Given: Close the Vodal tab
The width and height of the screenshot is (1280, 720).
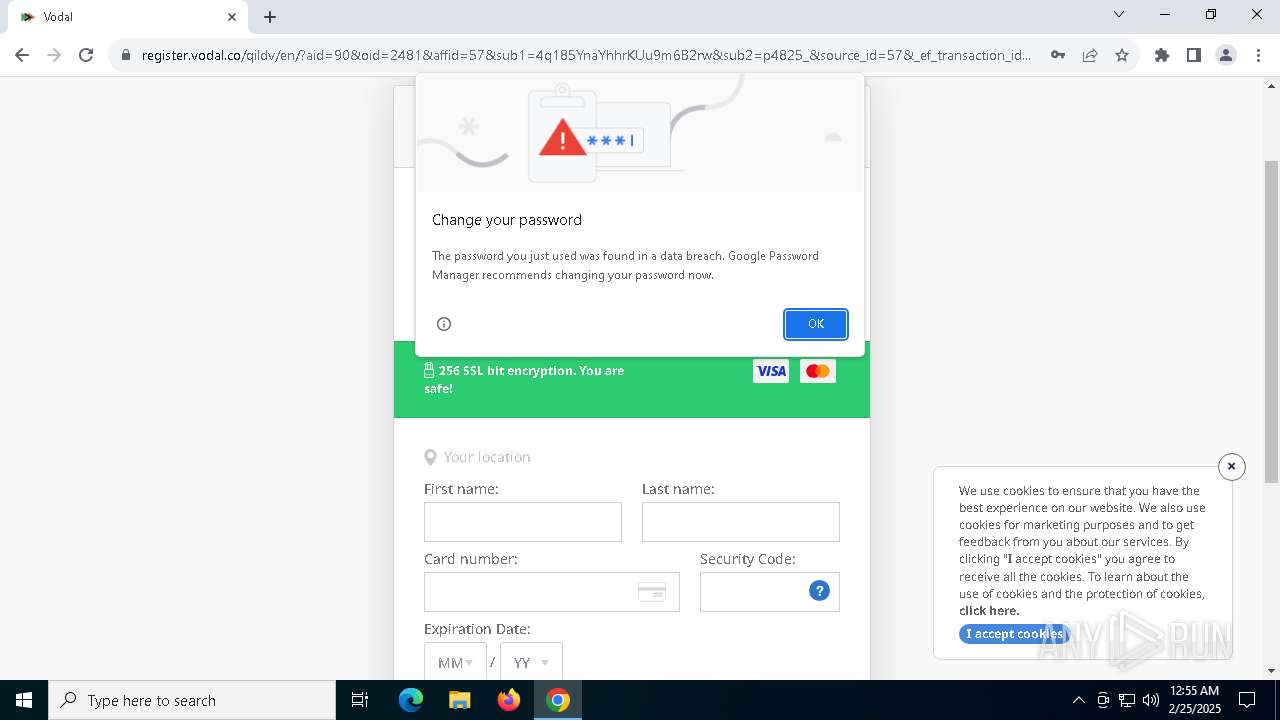Looking at the screenshot, I should [232, 17].
